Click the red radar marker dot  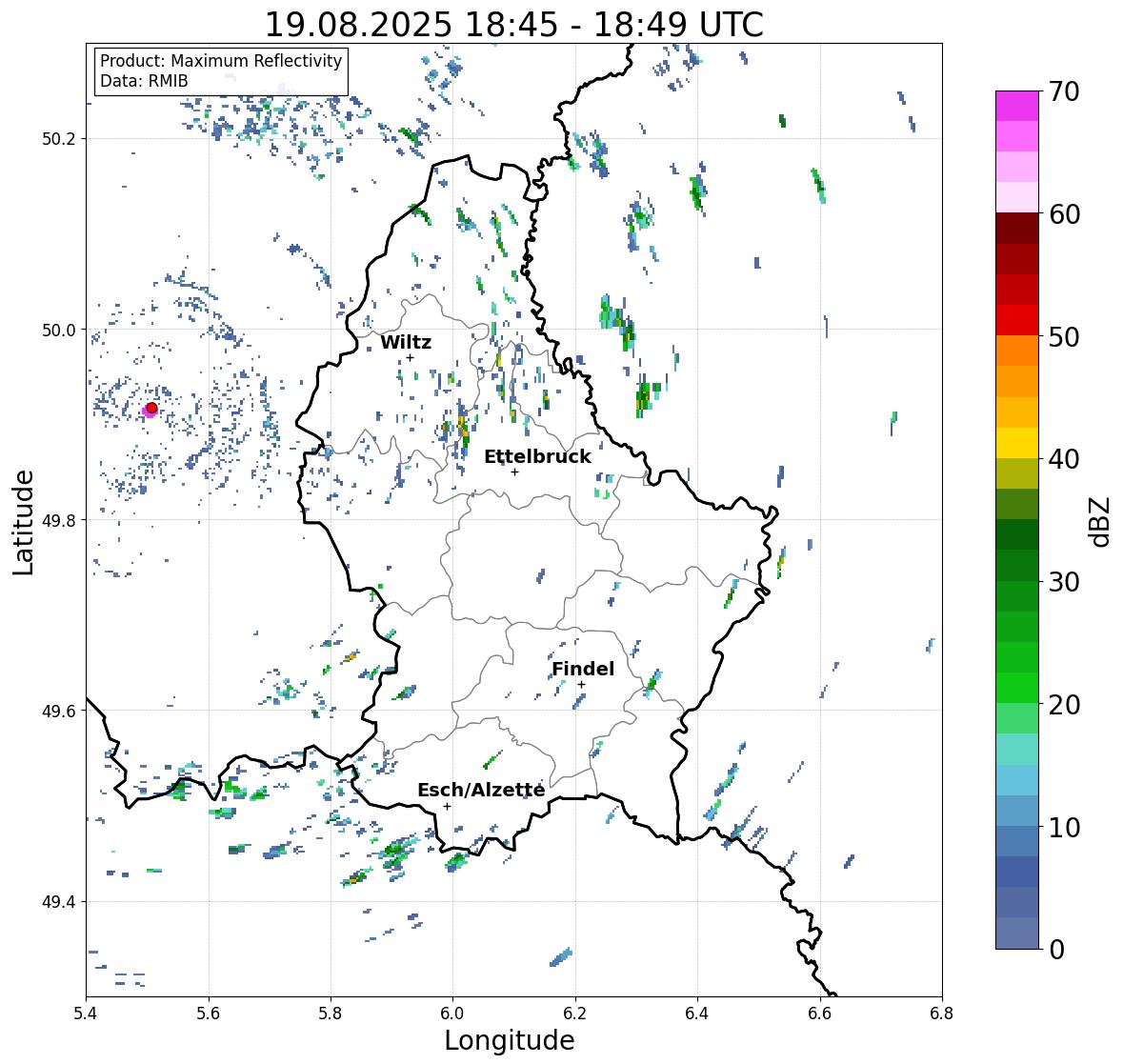(x=151, y=408)
